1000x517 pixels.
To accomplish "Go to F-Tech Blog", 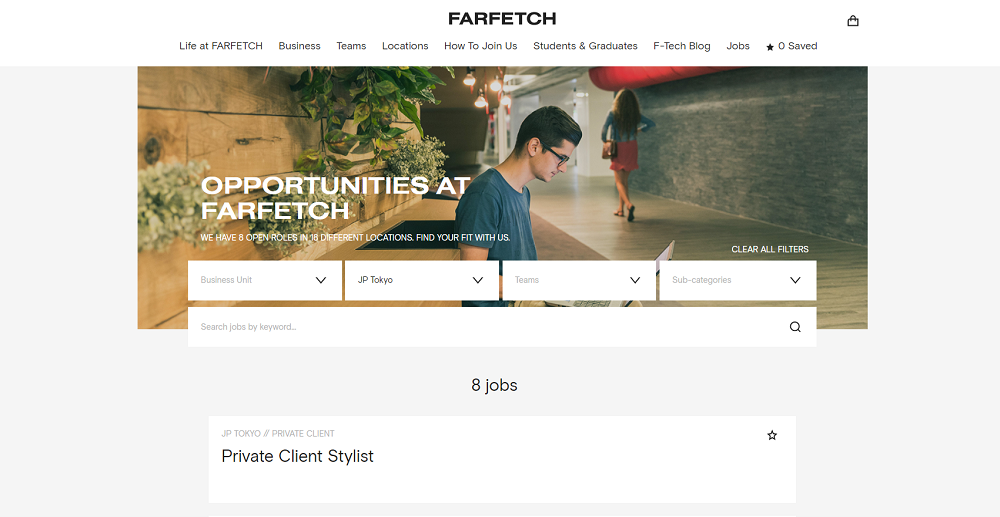I will coord(682,46).
